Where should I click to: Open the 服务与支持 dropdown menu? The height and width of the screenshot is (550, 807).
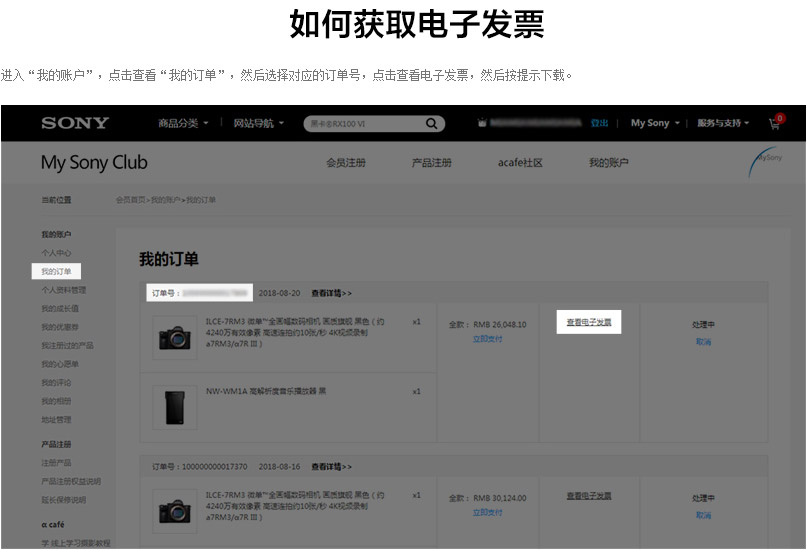(723, 123)
